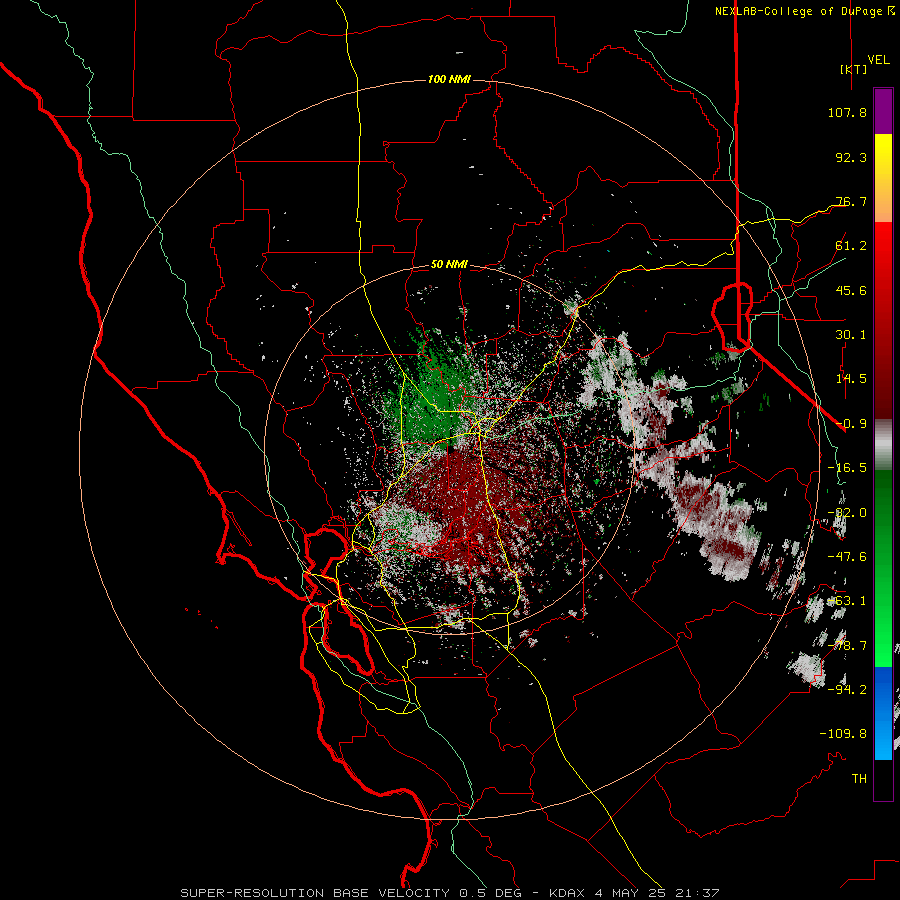The height and width of the screenshot is (900, 900).
Task: Click the NEXLAB-College of DuPage label
Action: (798, 11)
